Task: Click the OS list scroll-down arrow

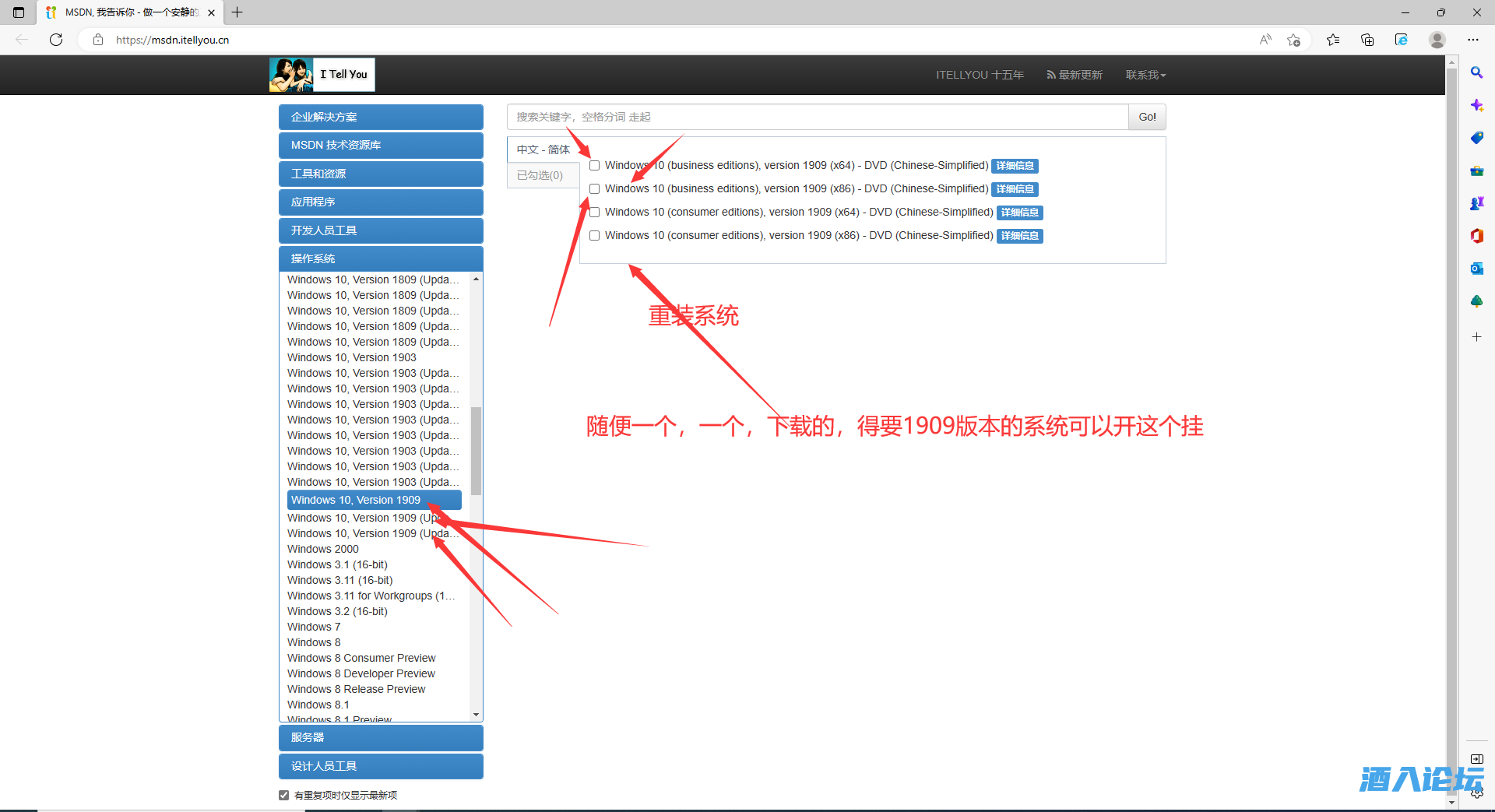Action: [x=476, y=715]
